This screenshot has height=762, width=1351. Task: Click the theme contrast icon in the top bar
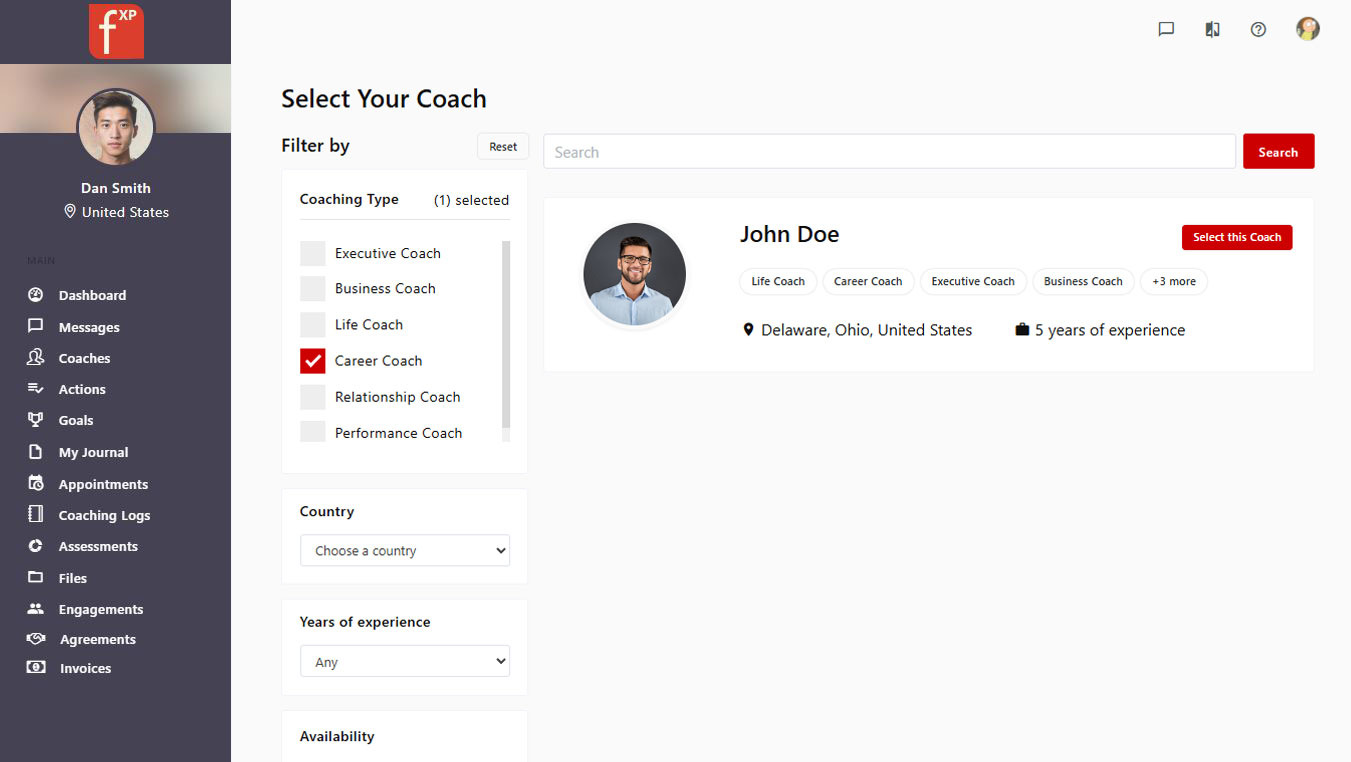[x=1212, y=29]
